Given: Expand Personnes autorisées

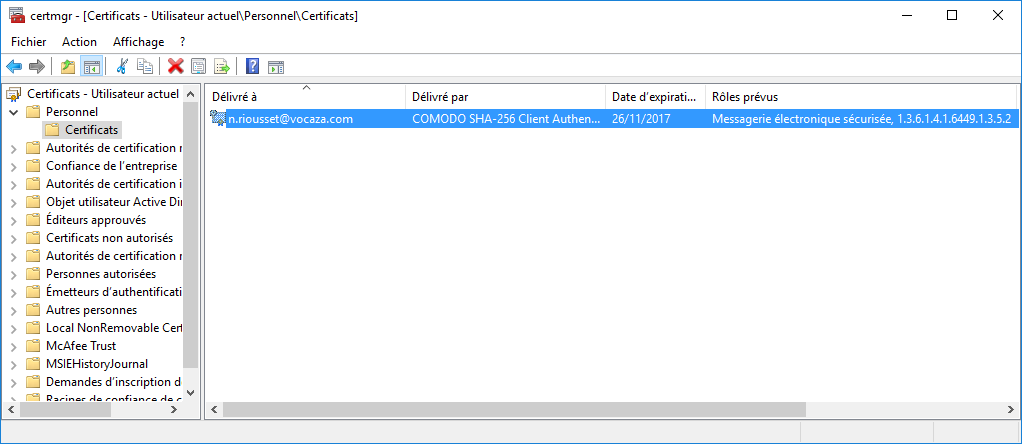Looking at the screenshot, I should coord(14,274).
